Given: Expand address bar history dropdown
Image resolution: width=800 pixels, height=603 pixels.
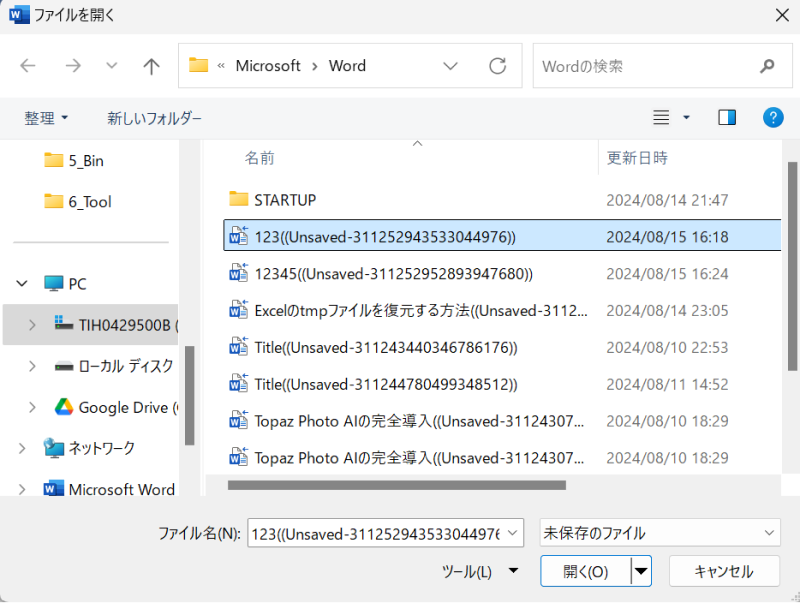Looking at the screenshot, I should 450,66.
